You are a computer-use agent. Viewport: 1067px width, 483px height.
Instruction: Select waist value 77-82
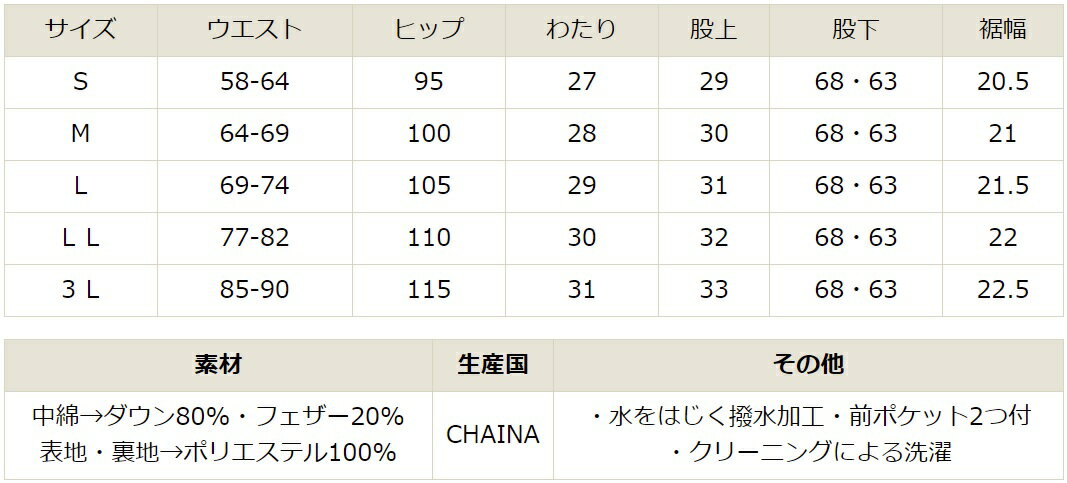254,238
